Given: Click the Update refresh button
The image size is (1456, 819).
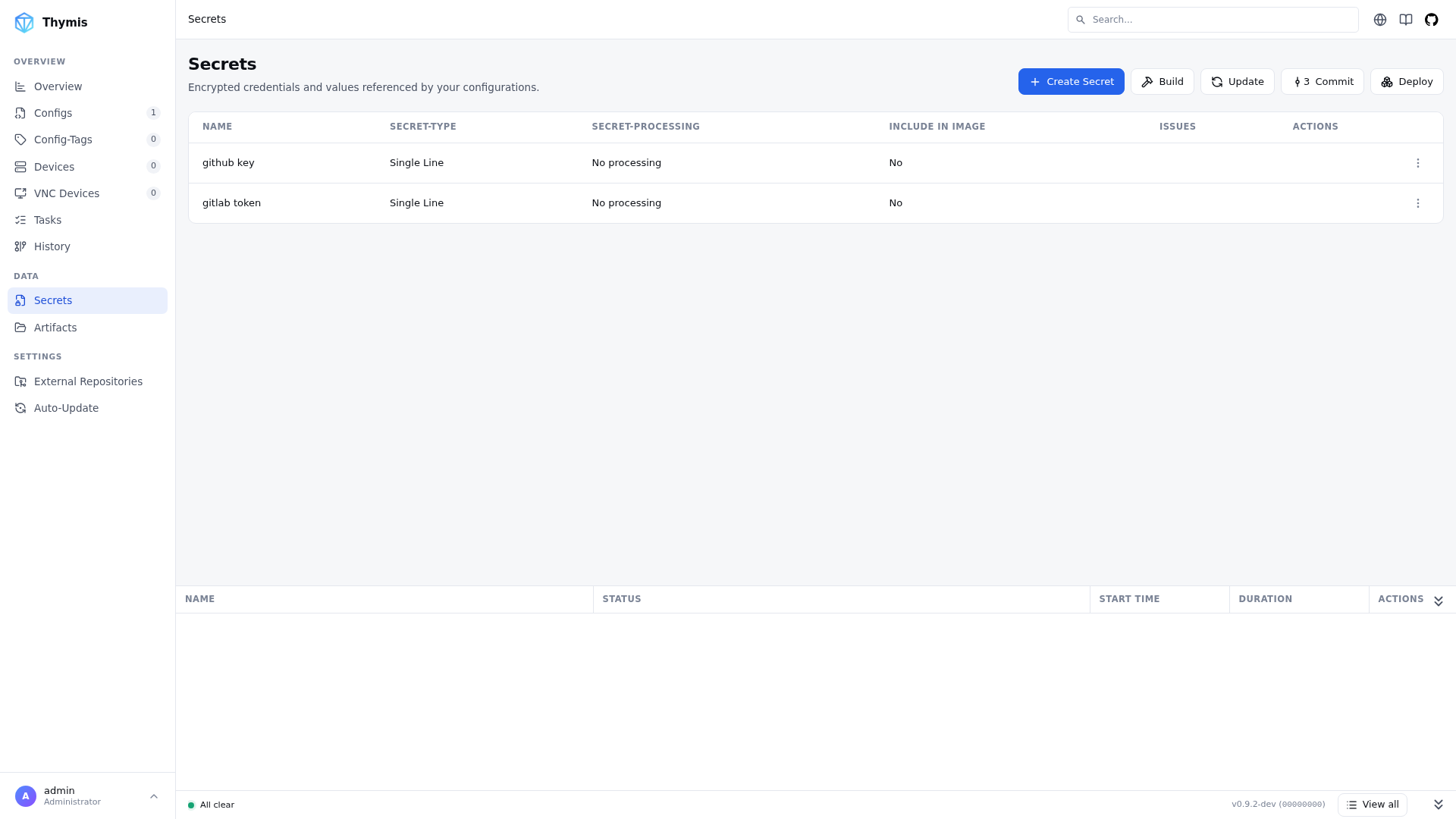Looking at the screenshot, I should (1237, 82).
